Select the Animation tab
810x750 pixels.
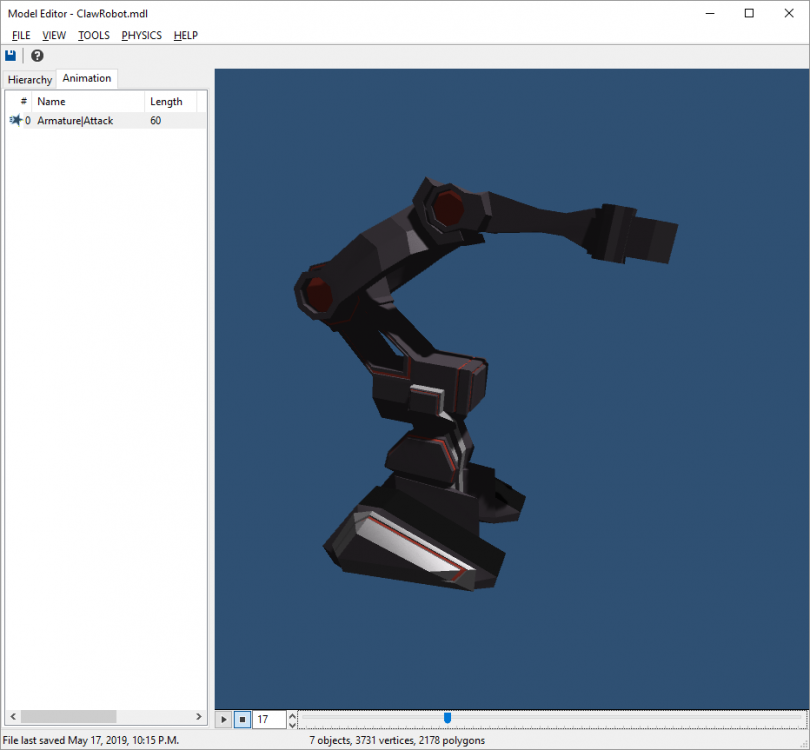tap(87, 79)
